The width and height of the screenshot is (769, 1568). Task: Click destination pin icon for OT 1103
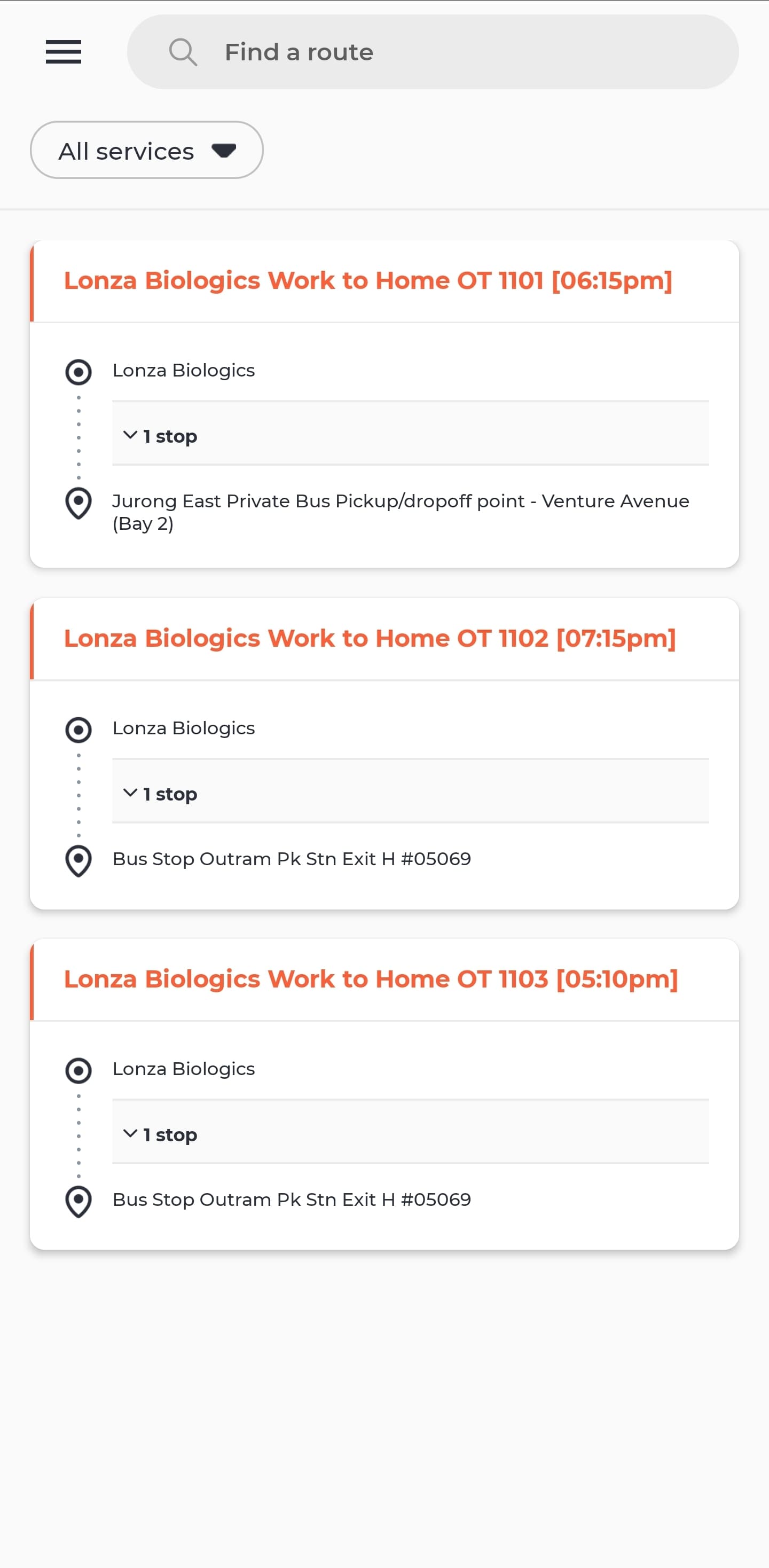click(79, 1202)
